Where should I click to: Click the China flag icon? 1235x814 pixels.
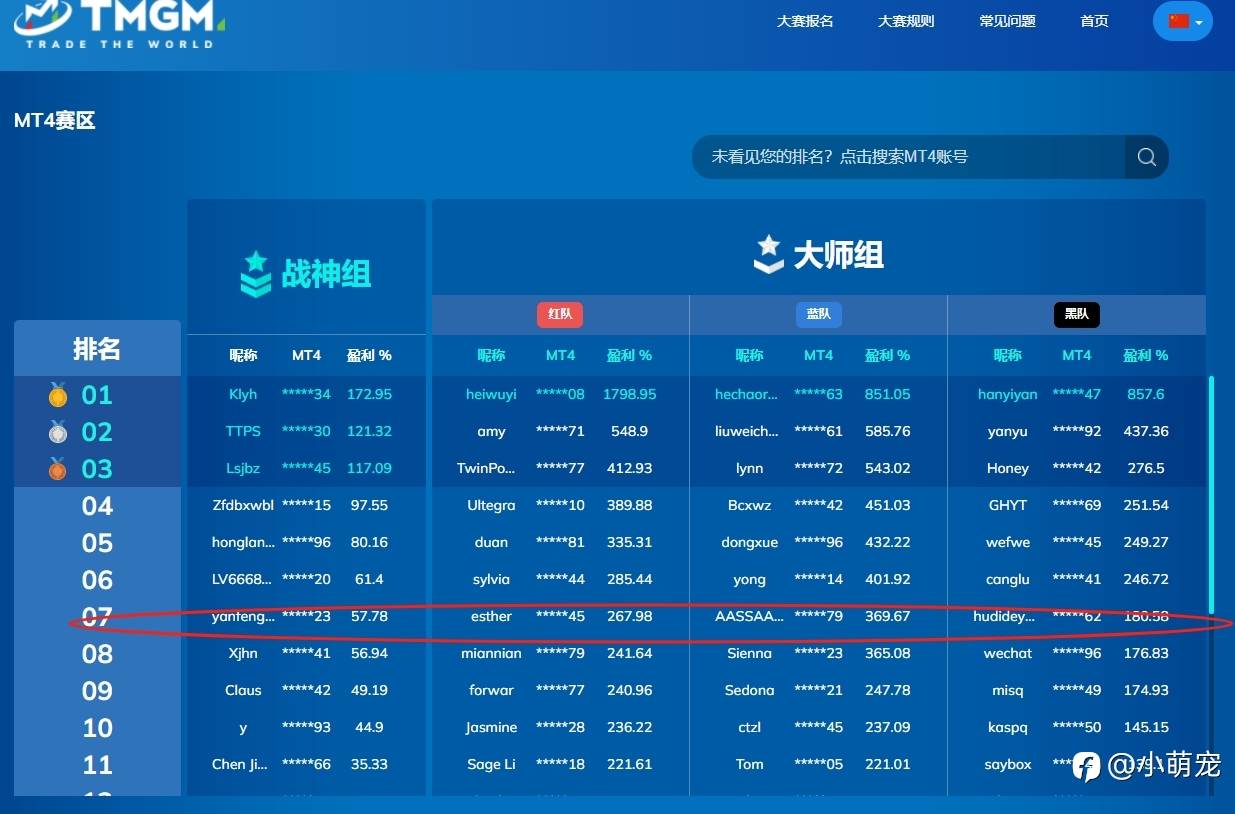(x=1178, y=21)
